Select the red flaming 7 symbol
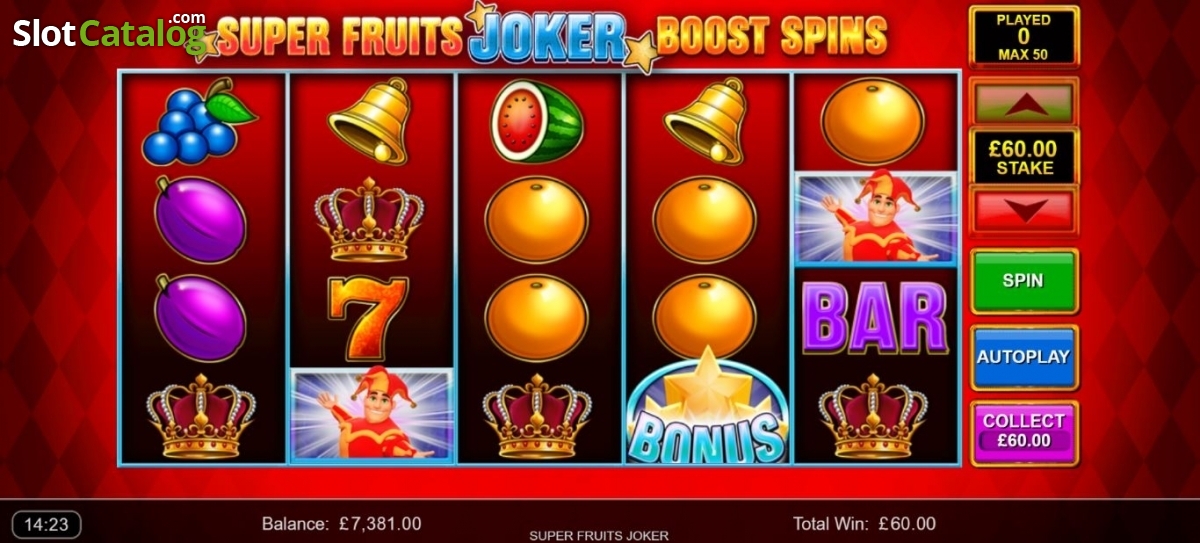The width and height of the screenshot is (1200, 543). tap(370, 317)
